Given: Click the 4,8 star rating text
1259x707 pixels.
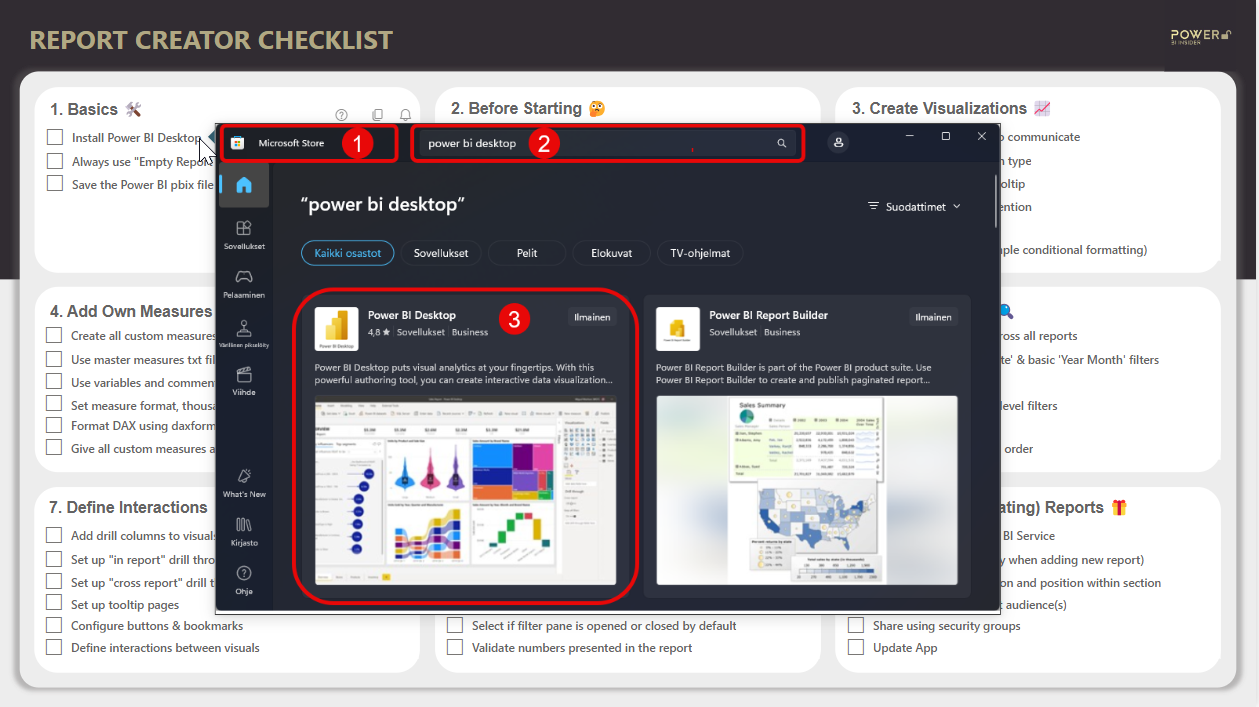Looking at the screenshot, I should (379, 332).
